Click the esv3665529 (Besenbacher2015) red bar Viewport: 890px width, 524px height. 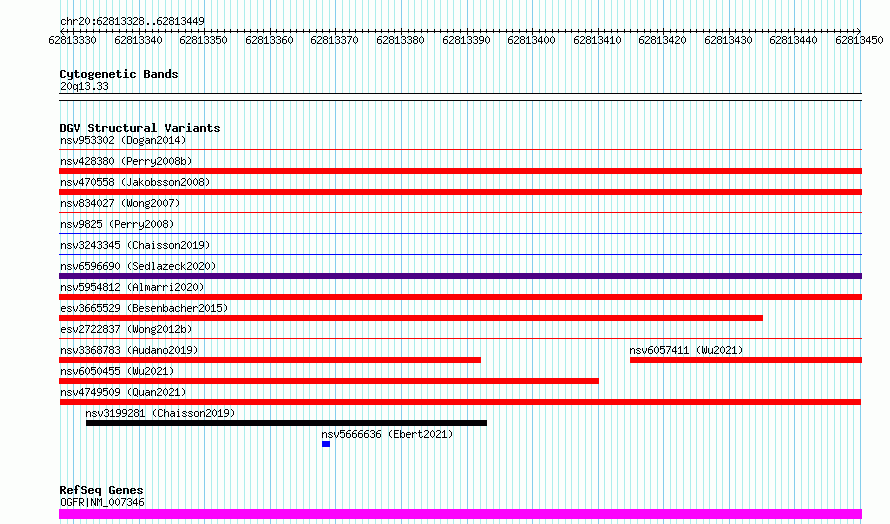pos(411,318)
